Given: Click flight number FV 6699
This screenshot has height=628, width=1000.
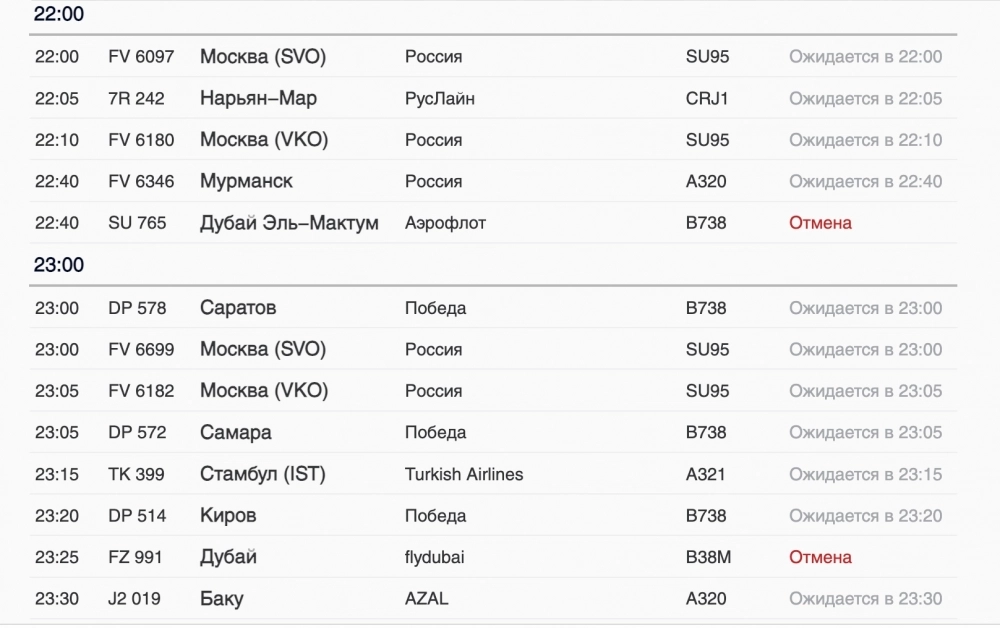Looking at the screenshot, I should 141,350.
